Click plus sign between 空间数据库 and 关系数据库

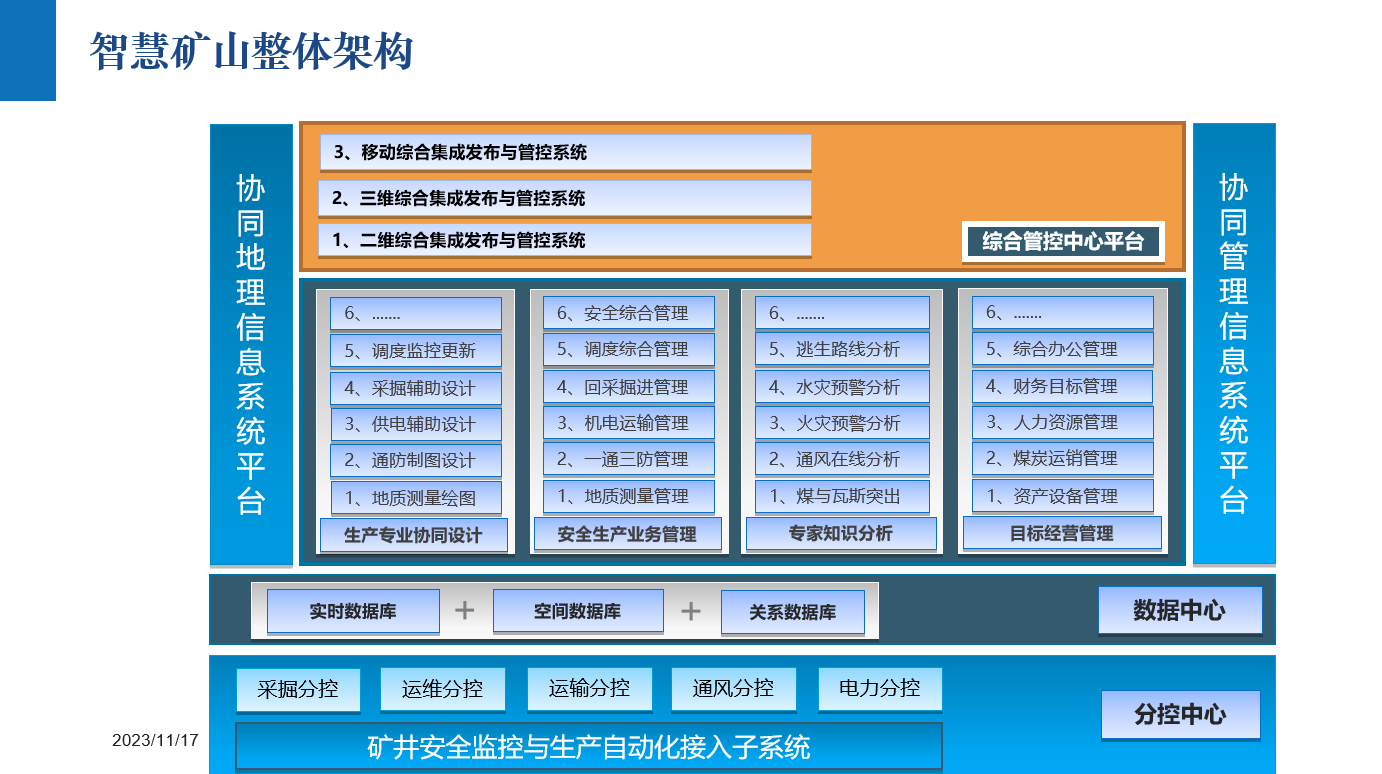691,611
